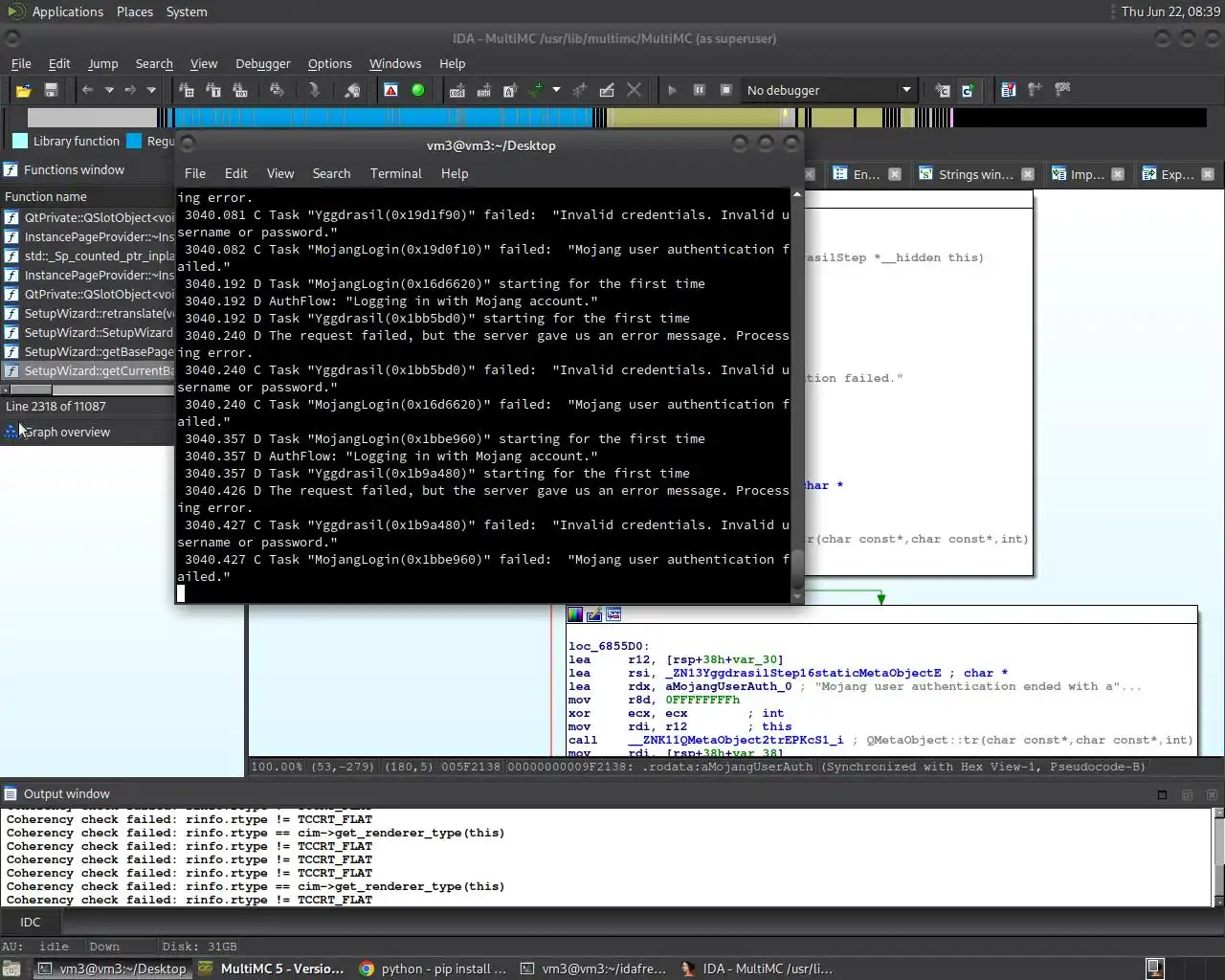Start the debugger process play button
This screenshot has width=1225, height=980.
point(672,90)
